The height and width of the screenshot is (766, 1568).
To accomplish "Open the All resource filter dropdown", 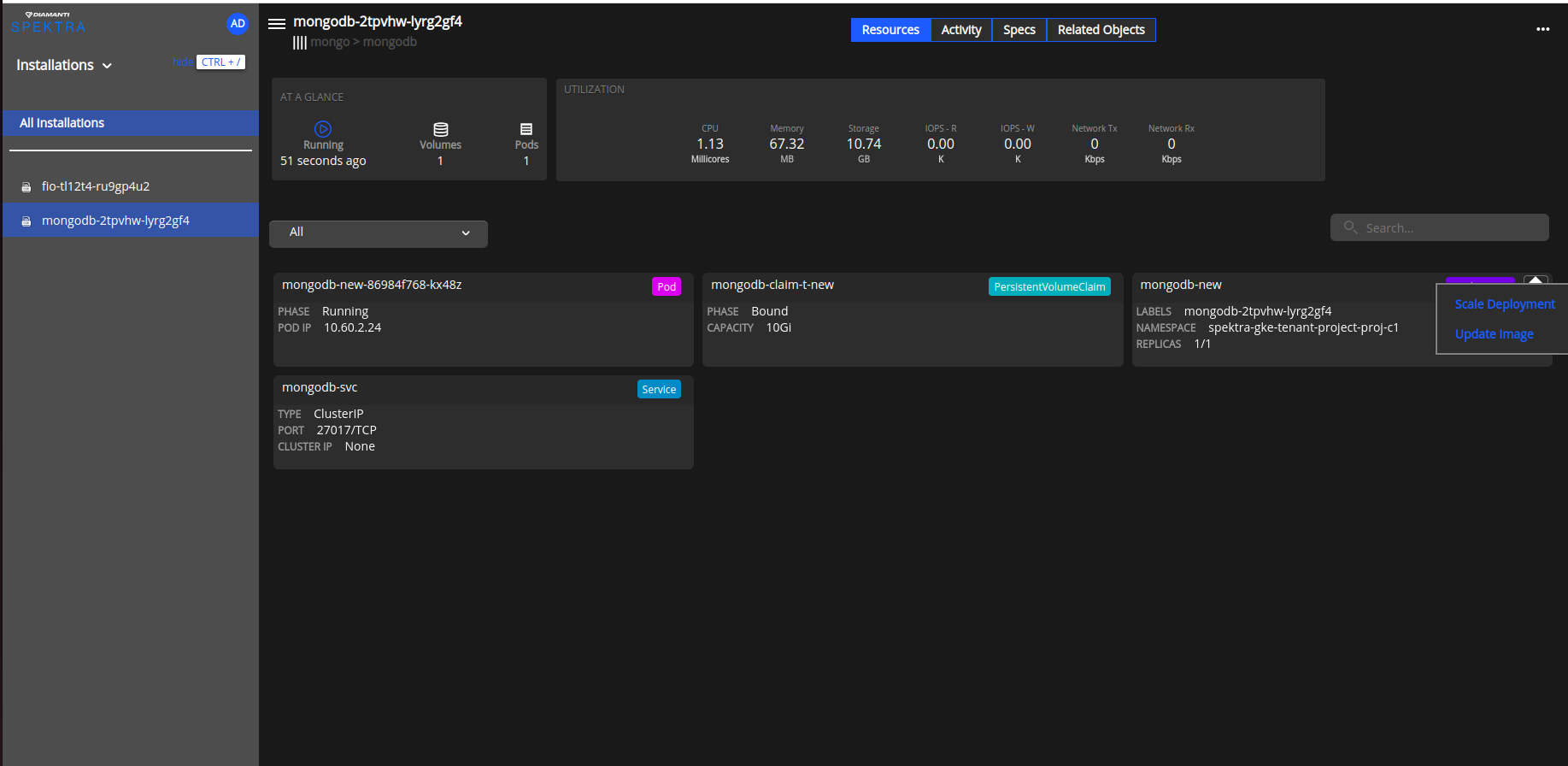I will (379, 233).
